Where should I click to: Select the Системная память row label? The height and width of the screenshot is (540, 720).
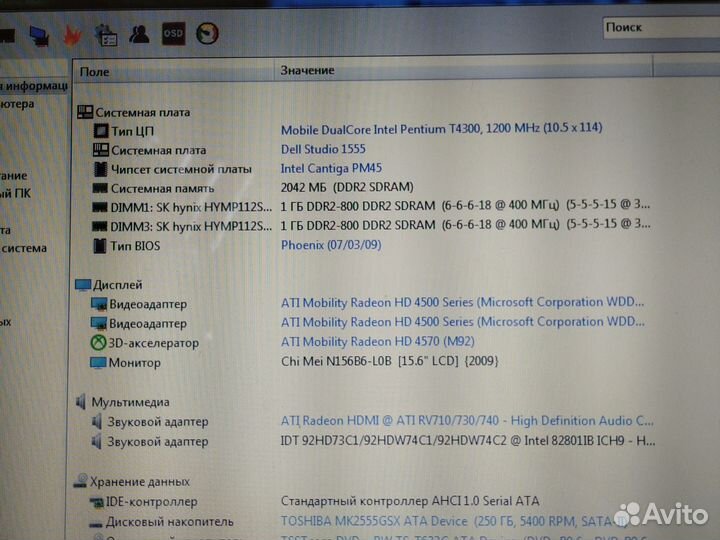[163, 189]
